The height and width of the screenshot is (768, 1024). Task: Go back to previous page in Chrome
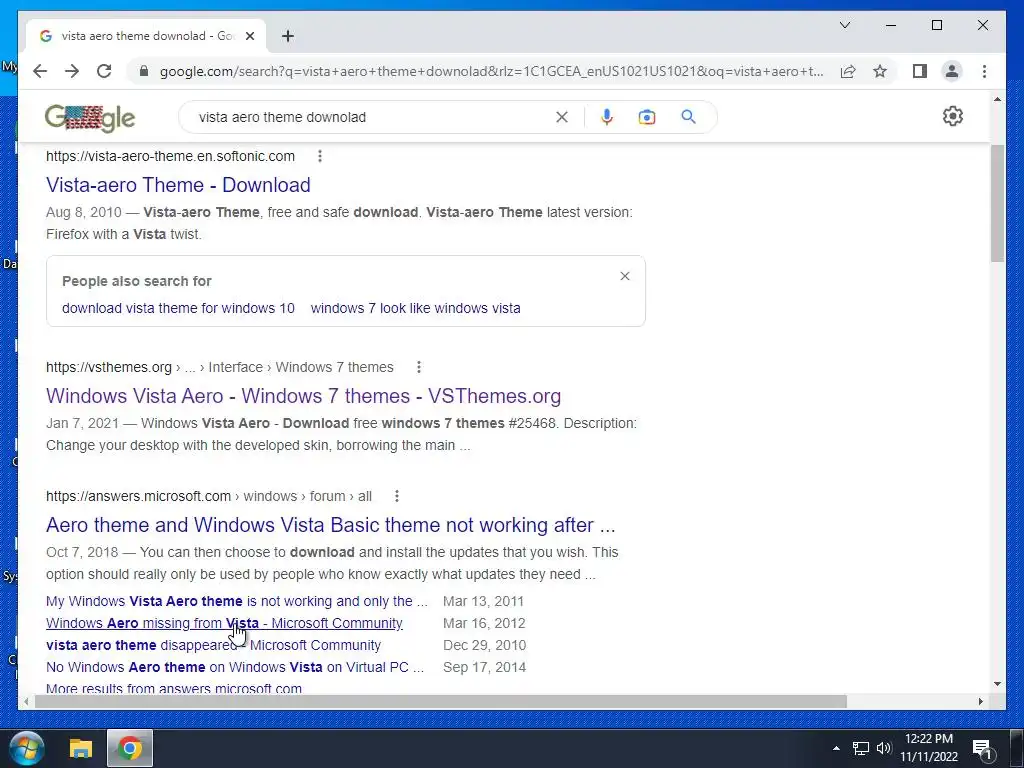(x=40, y=71)
